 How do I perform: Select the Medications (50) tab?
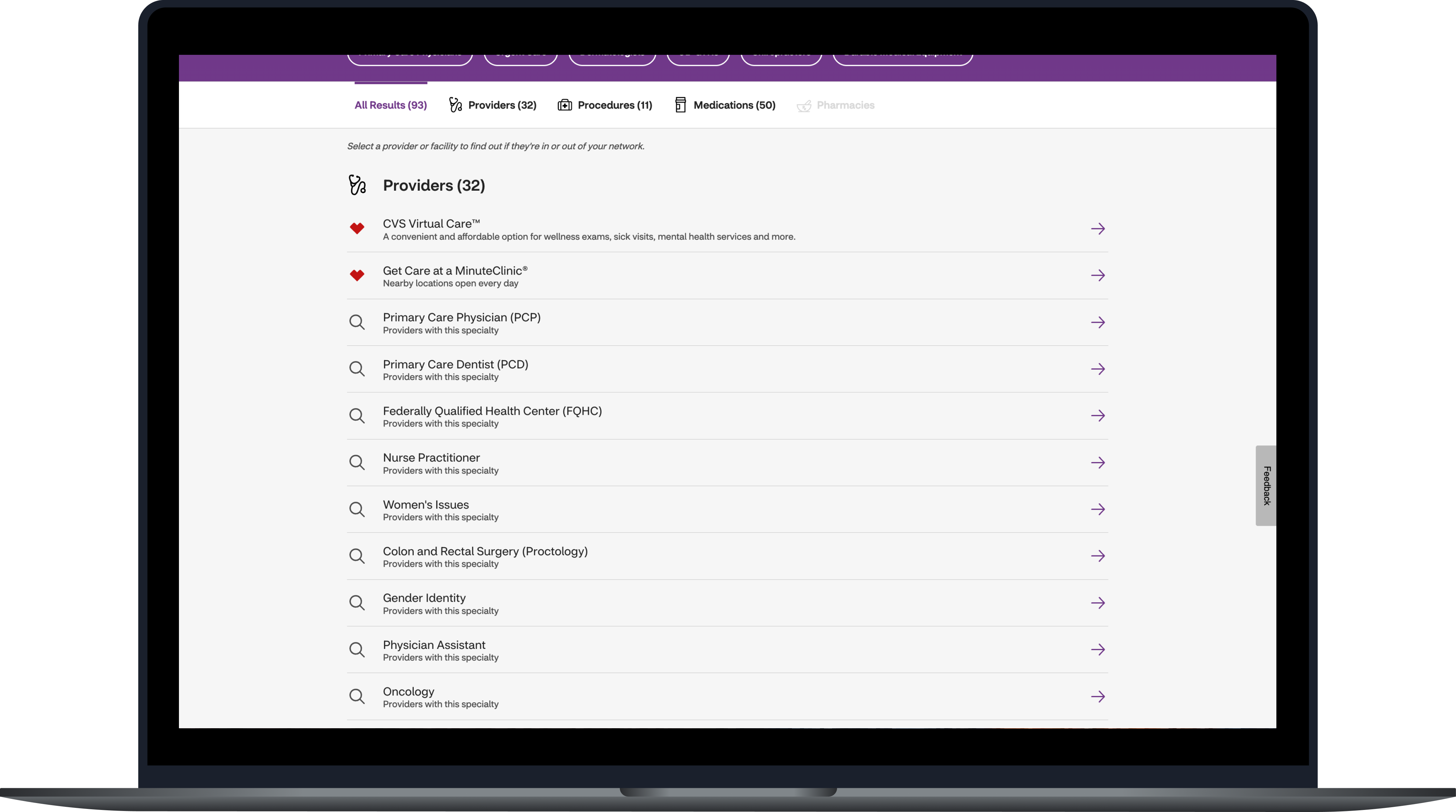[x=725, y=105]
